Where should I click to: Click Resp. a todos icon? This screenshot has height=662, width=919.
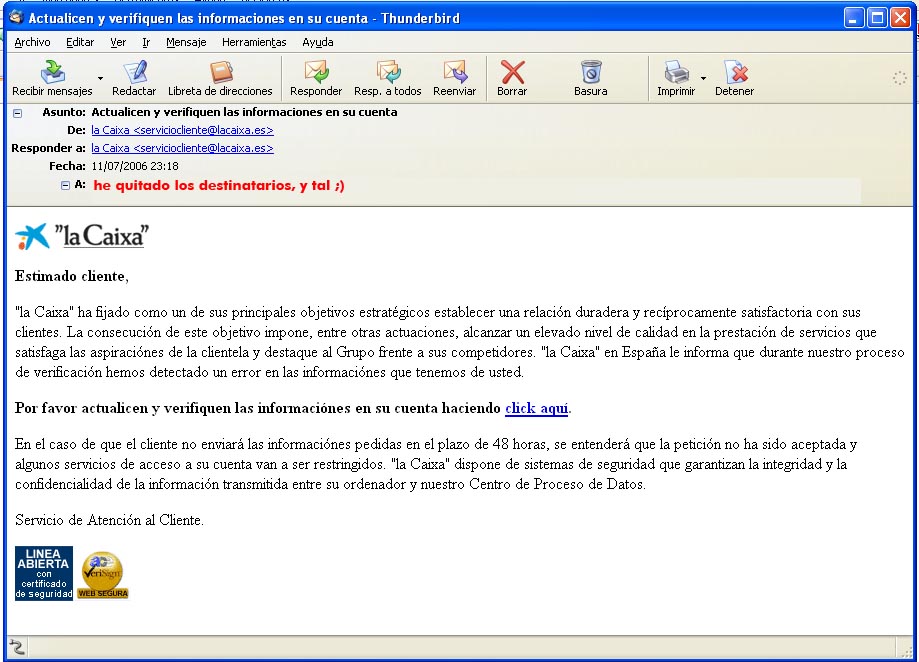pyautogui.click(x=388, y=73)
